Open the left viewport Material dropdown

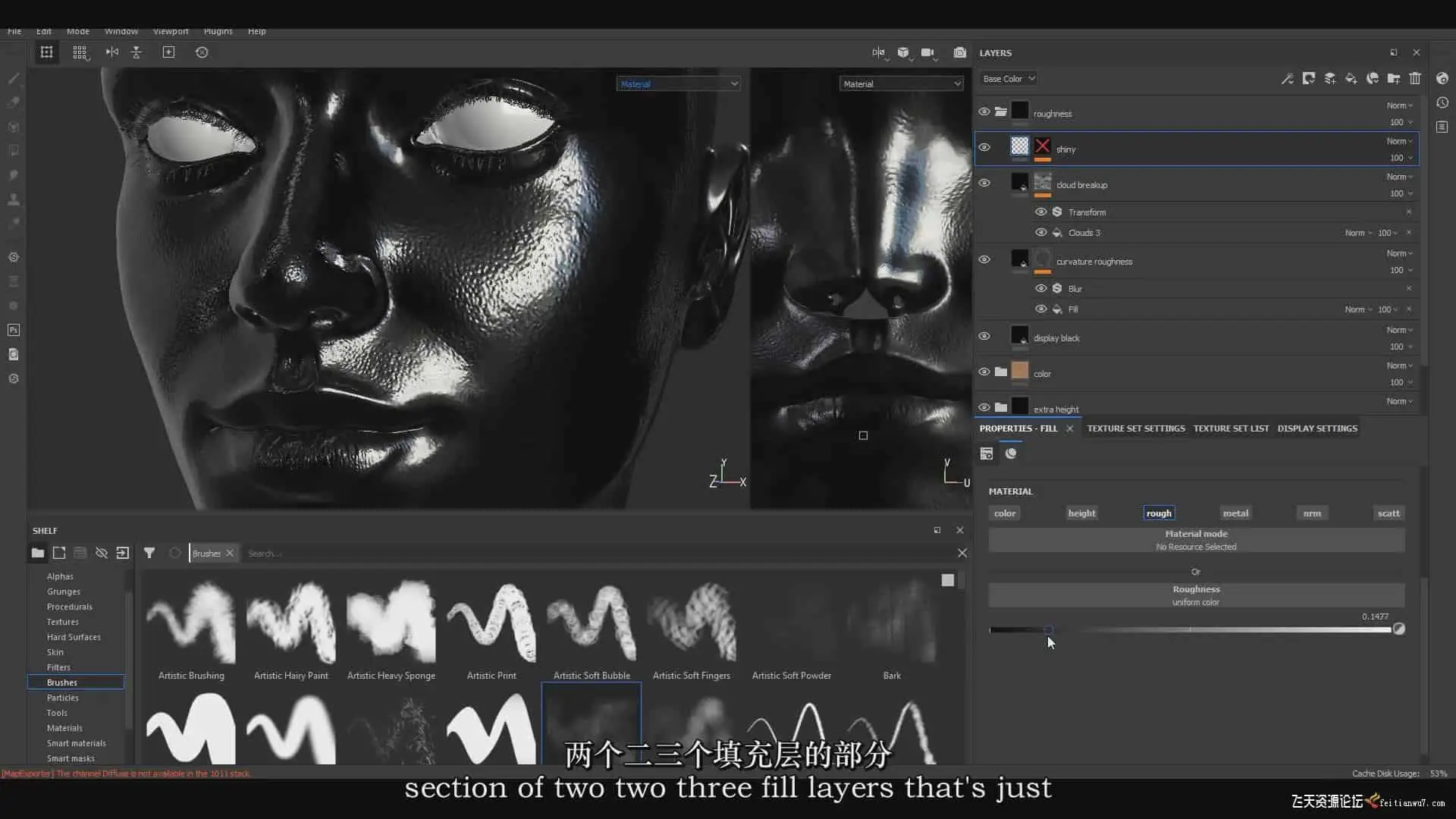pos(678,84)
